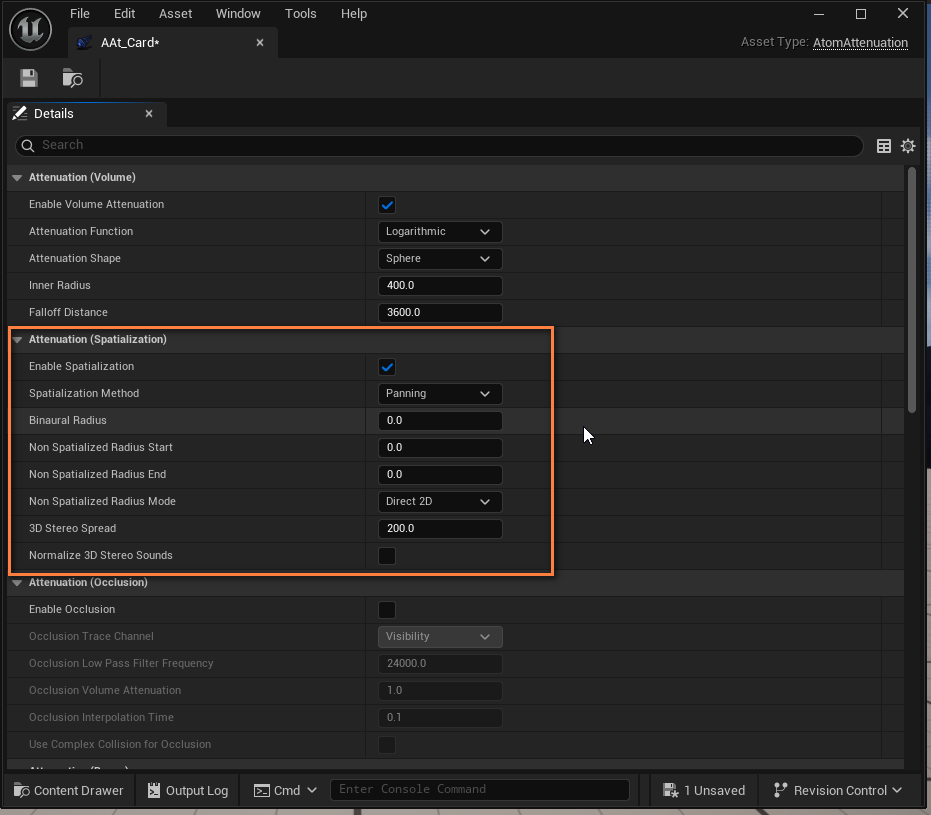Save the asset with the floppy disk icon
The width and height of the screenshot is (931, 815).
[28, 78]
